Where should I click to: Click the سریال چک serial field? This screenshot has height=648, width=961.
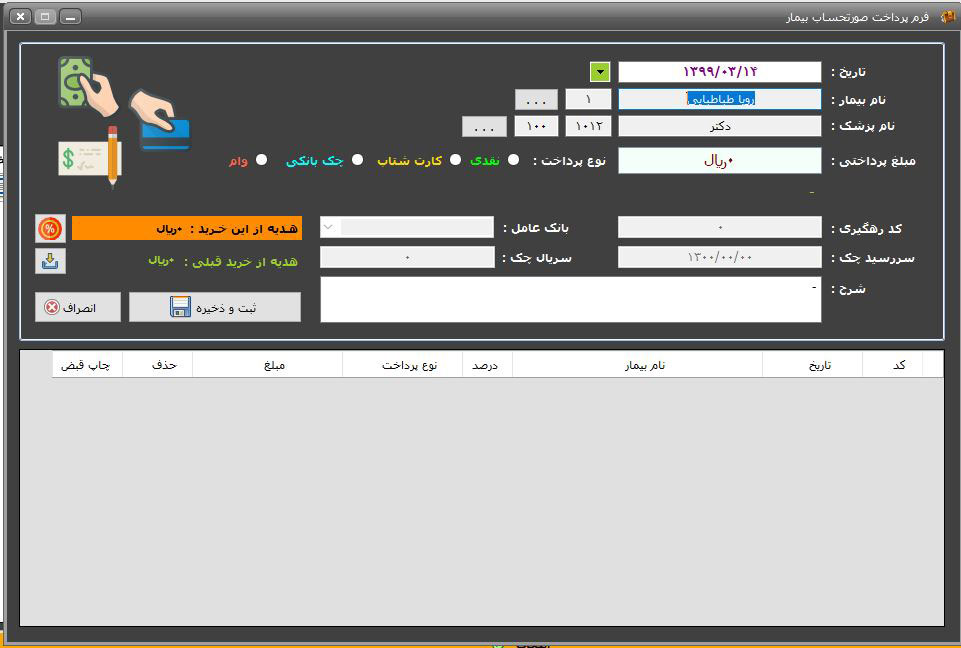(408, 257)
